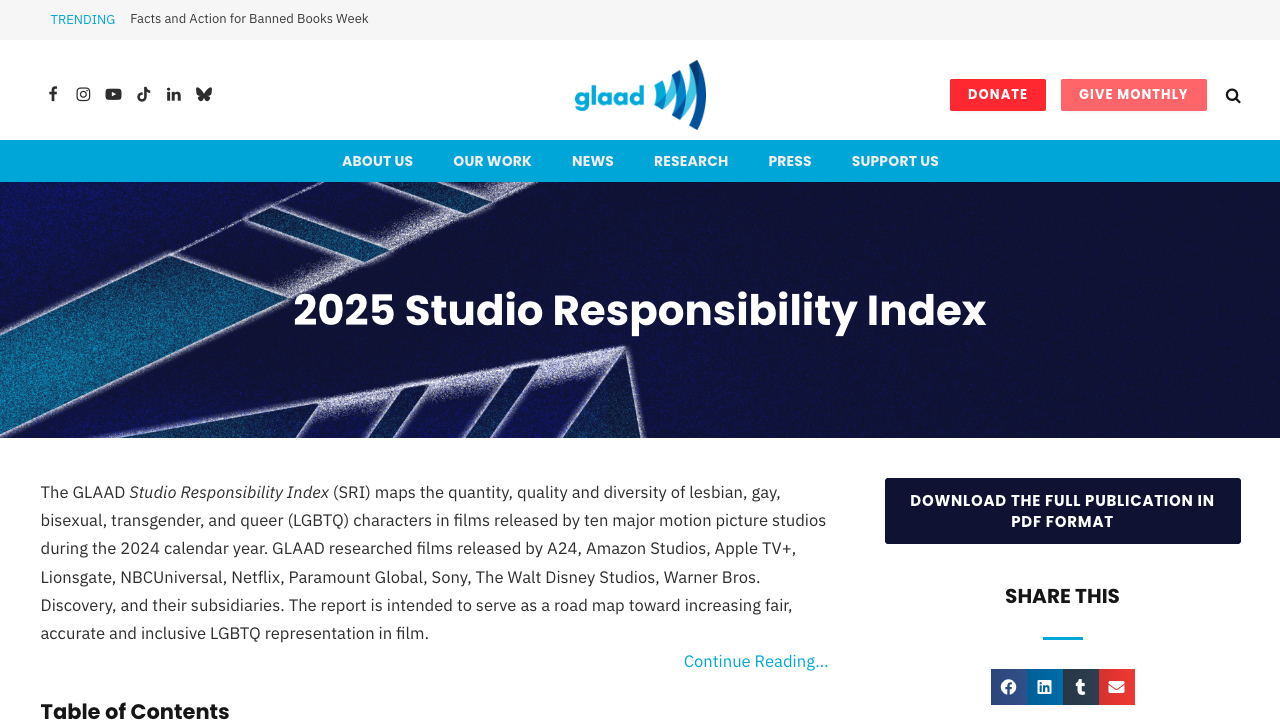Click the Bluesky butterfly icon
This screenshot has width=1280, height=720.
[x=204, y=94]
